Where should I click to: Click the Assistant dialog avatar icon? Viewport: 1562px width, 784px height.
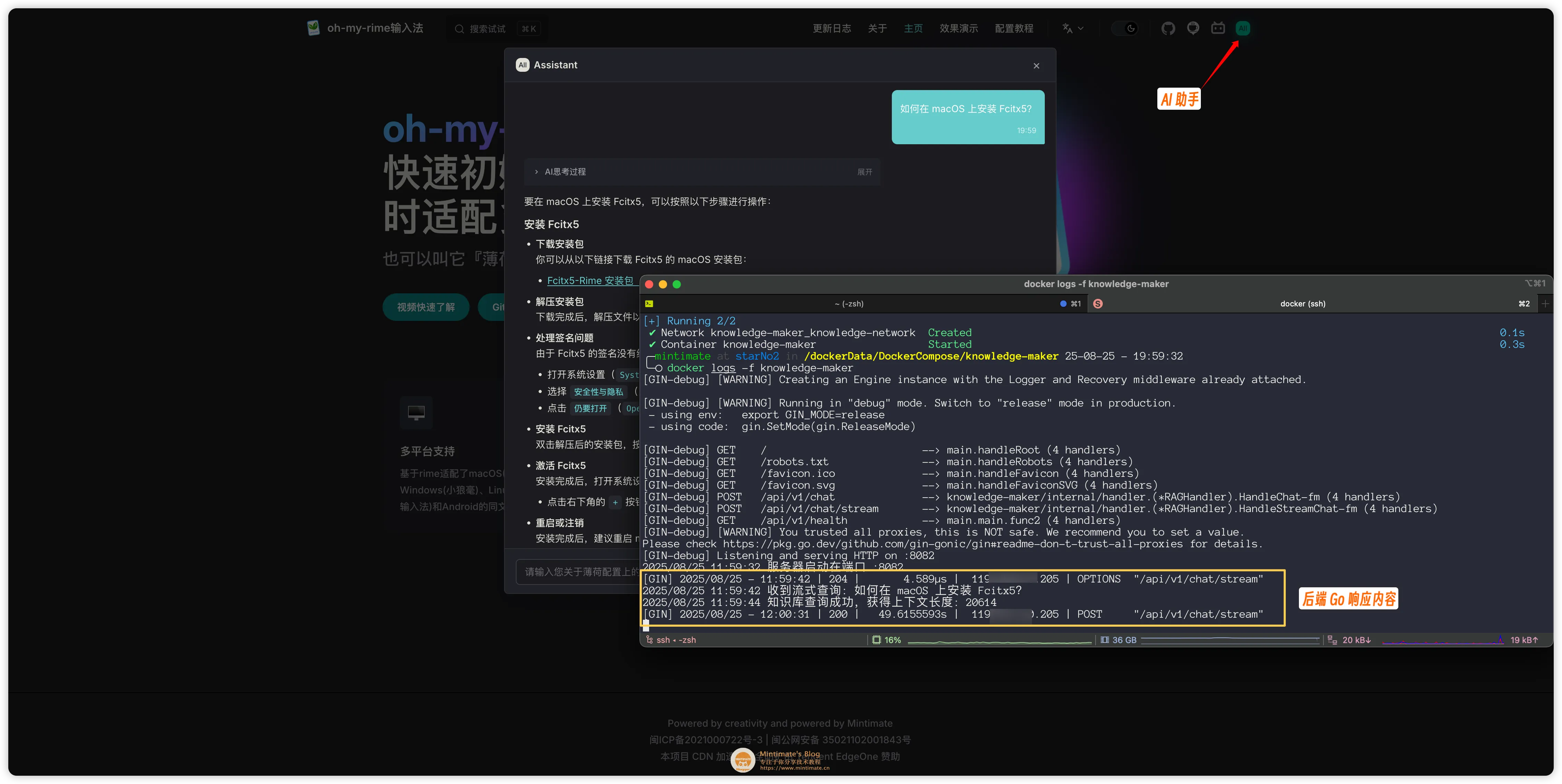[x=522, y=65]
